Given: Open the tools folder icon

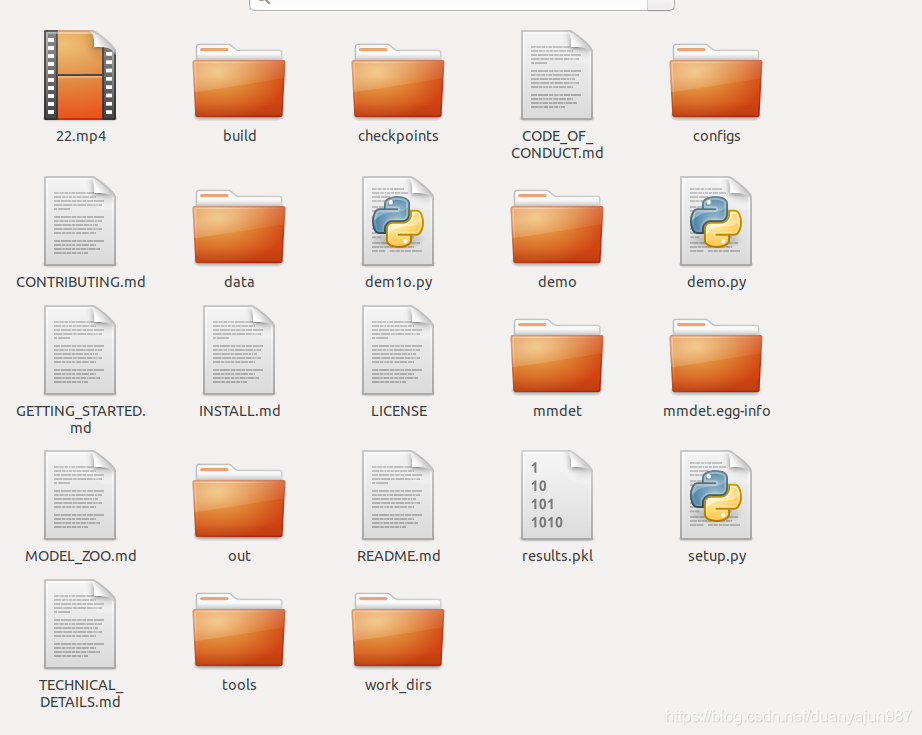Looking at the screenshot, I should pos(239,630).
